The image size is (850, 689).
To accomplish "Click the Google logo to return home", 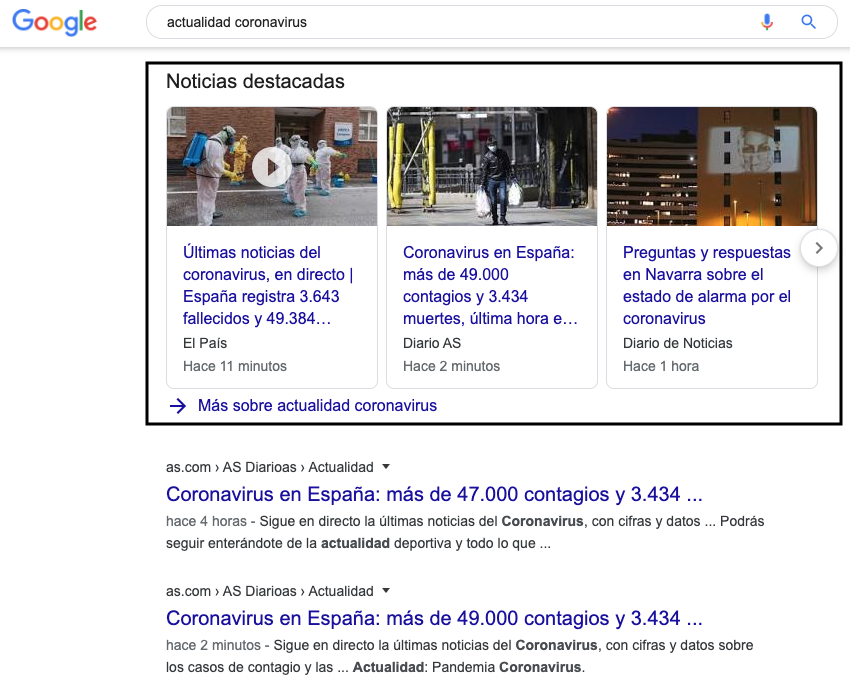I will tap(53, 22).
